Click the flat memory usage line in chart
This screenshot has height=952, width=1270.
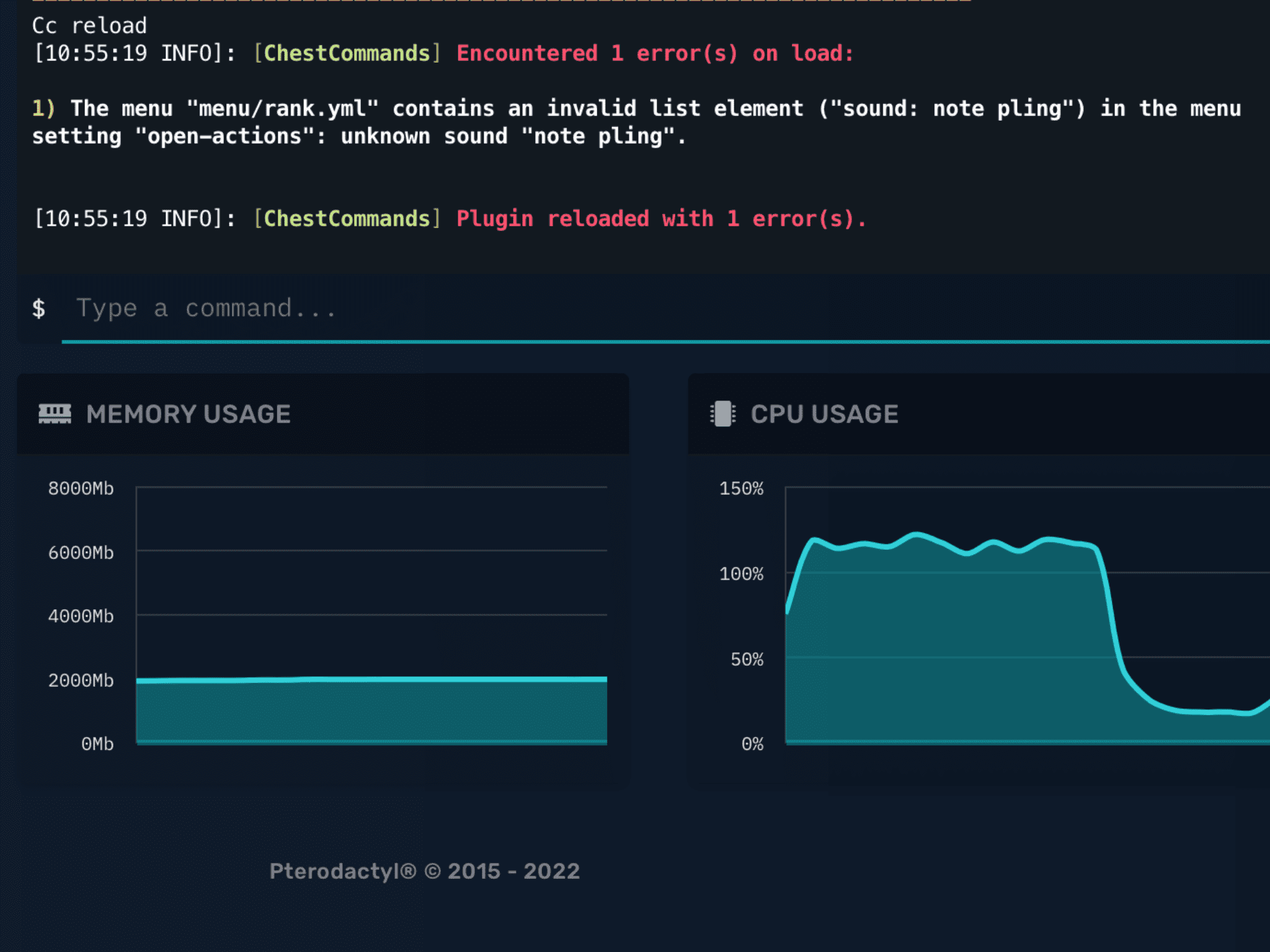click(x=372, y=680)
